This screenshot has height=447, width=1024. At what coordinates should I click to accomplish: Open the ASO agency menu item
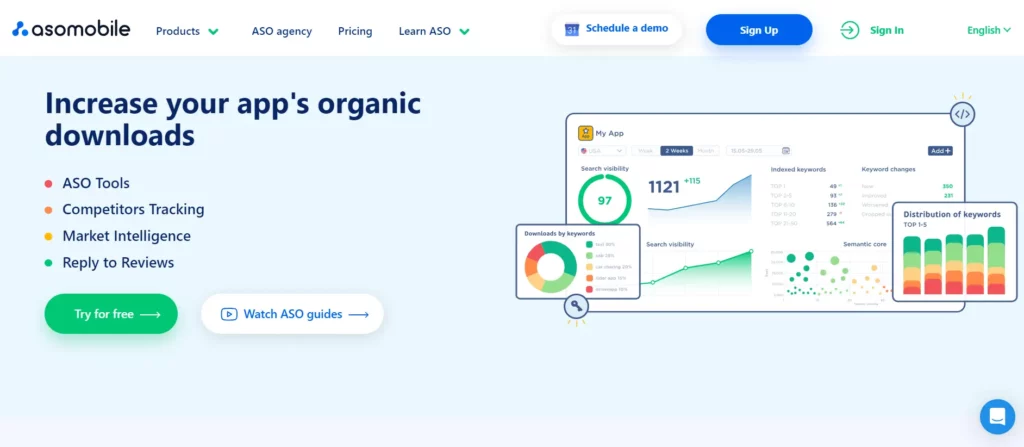[x=281, y=31]
